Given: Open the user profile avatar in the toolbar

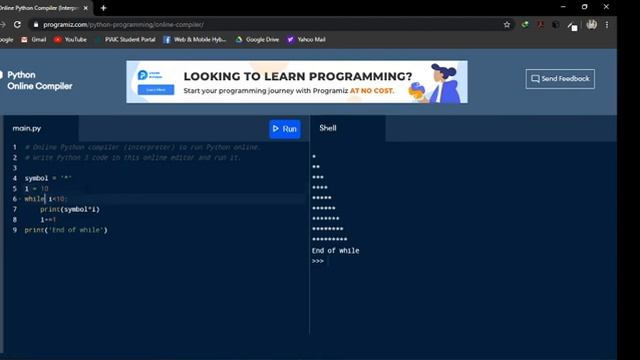Looking at the screenshot, I should [x=591, y=24].
